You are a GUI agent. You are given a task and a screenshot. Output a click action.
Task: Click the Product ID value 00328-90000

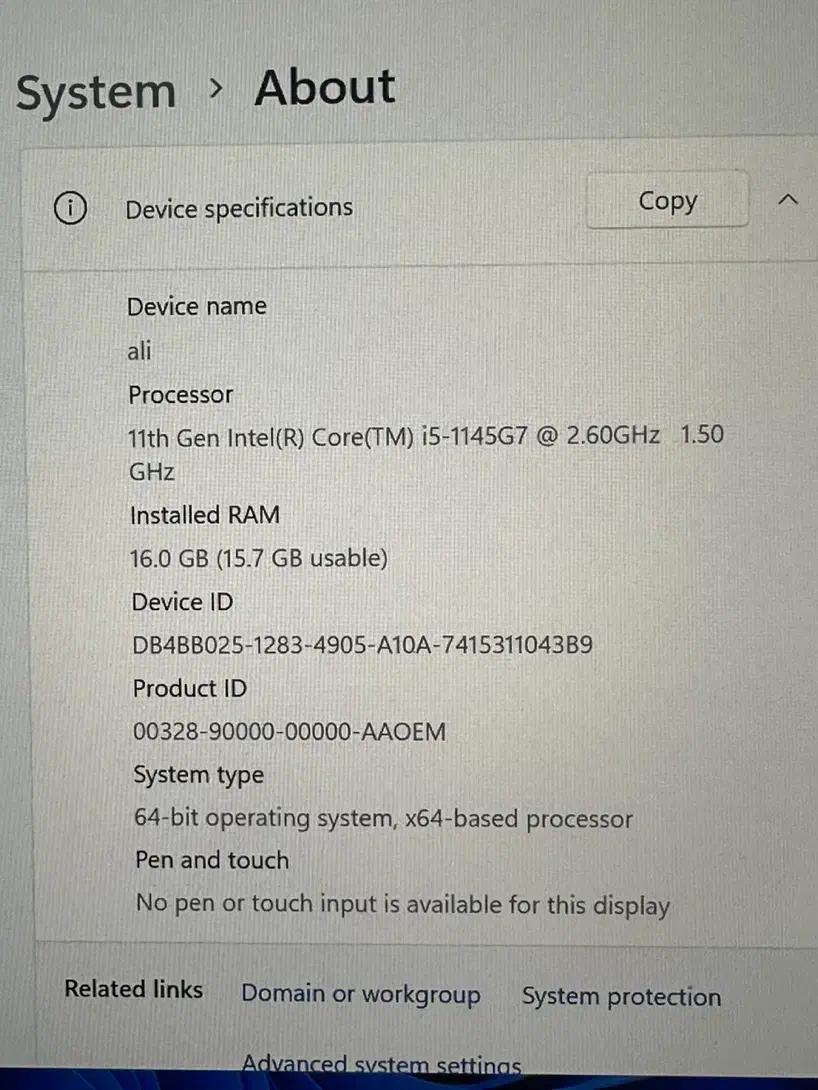coord(289,731)
